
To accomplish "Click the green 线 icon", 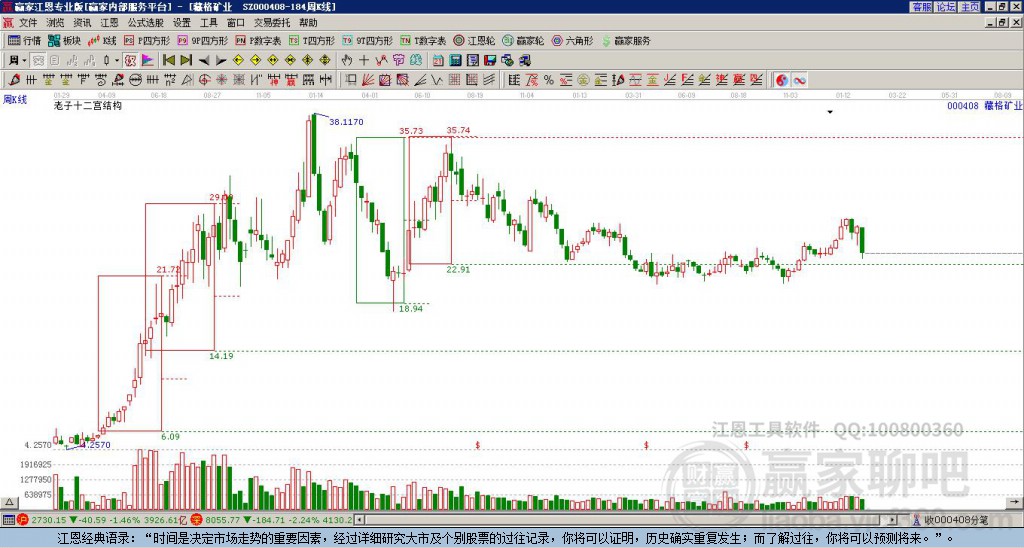I will click(x=416, y=61).
